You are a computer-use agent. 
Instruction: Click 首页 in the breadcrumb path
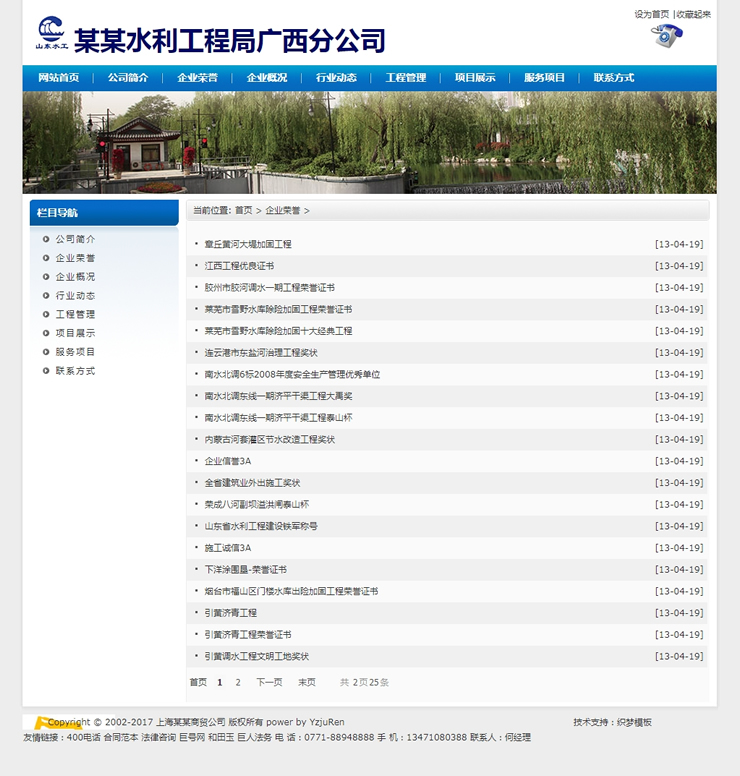coord(244,211)
